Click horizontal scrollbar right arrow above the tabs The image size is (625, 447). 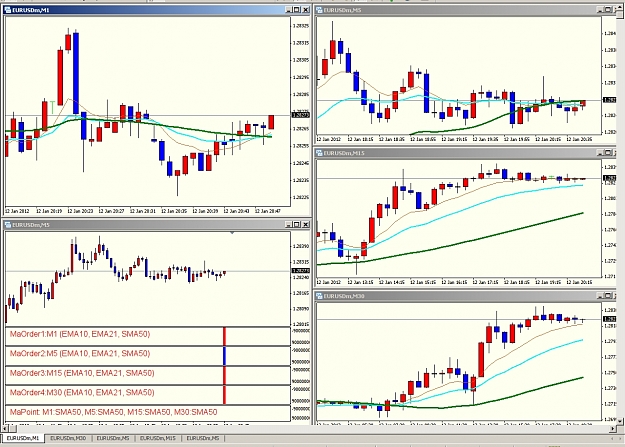coord(613,429)
